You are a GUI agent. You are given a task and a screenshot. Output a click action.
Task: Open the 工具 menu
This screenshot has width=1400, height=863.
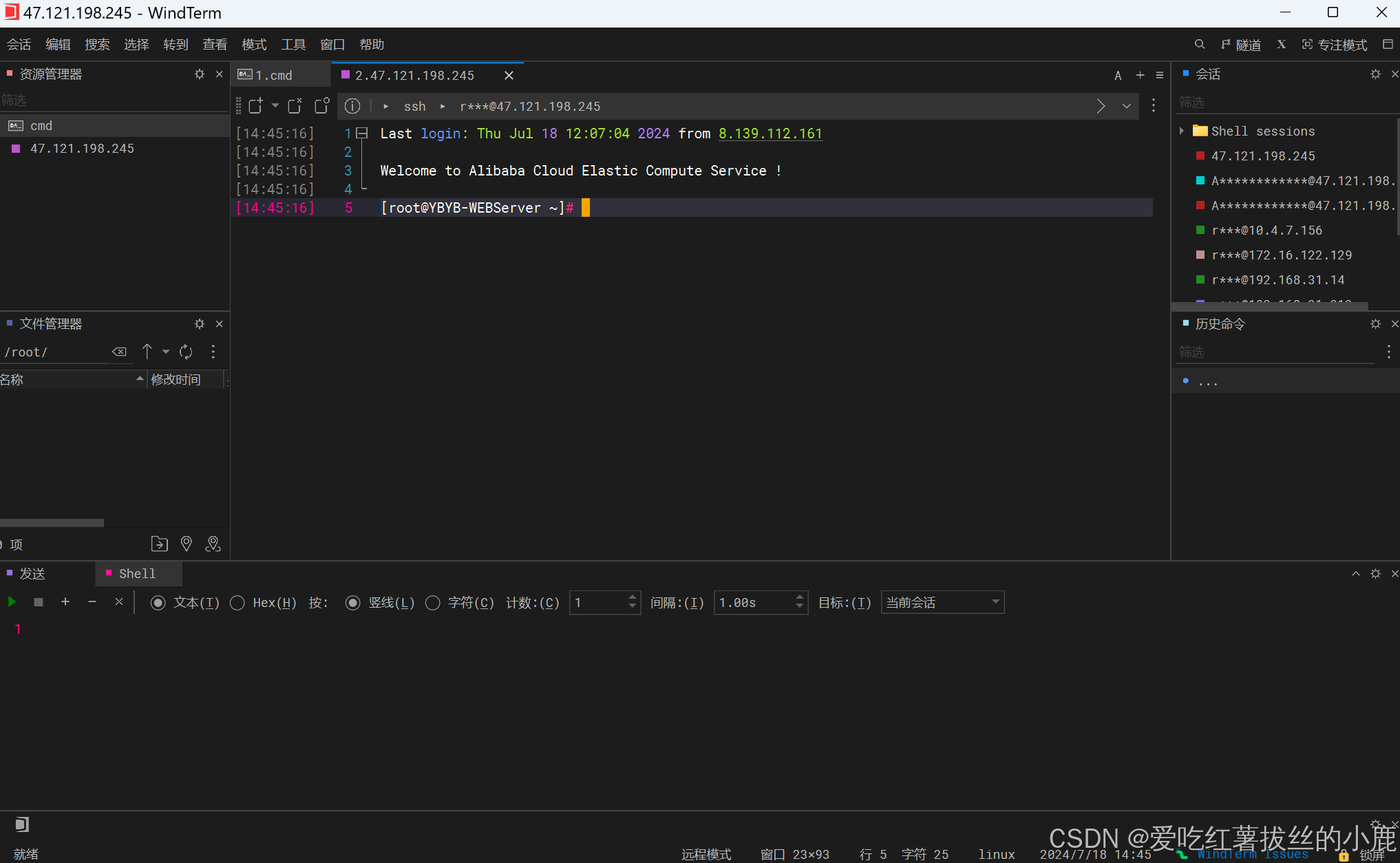[293, 44]
